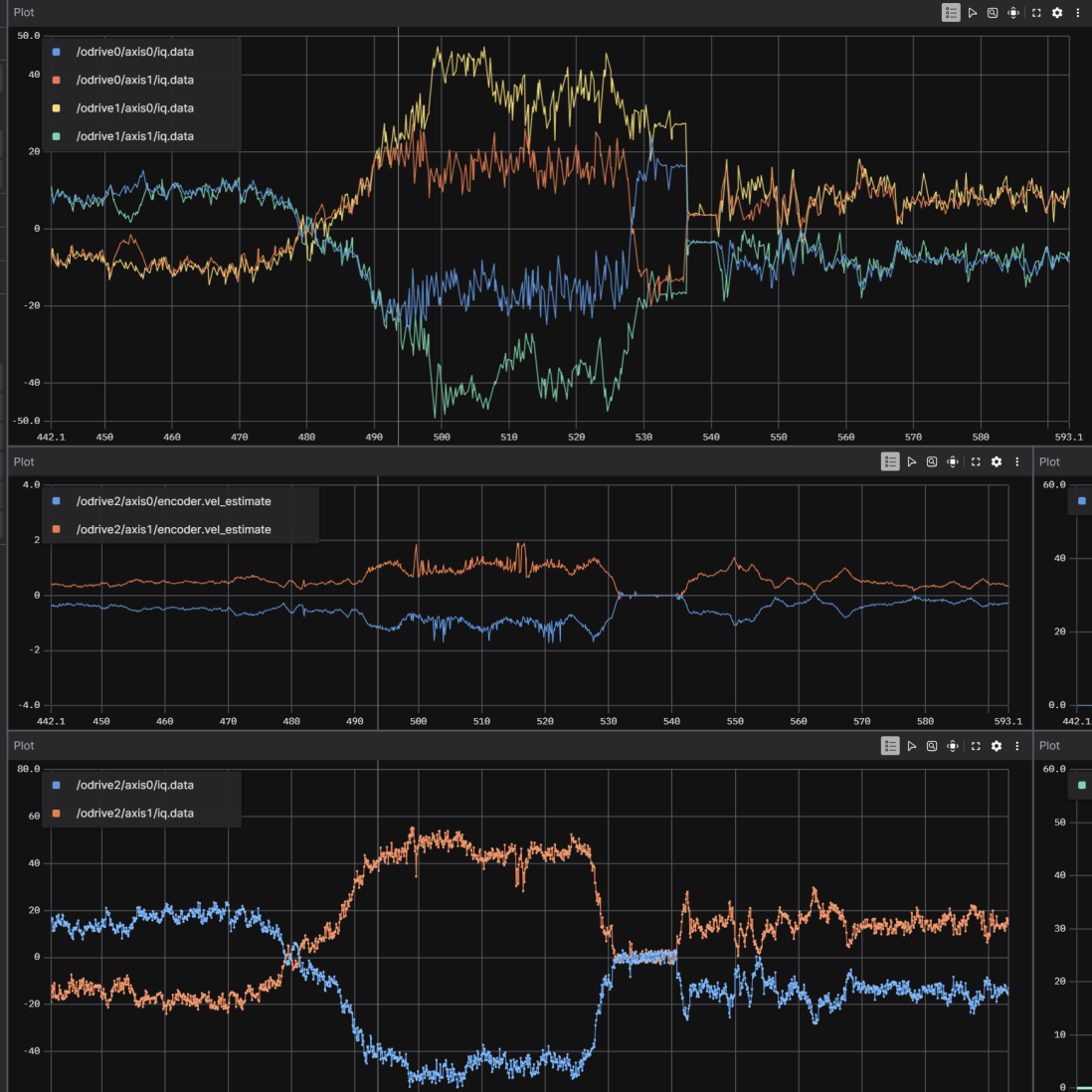Open three-dot menu of the odrive2 iq plot panel
1092x1092 pixels.
(x=1016, y=746)
